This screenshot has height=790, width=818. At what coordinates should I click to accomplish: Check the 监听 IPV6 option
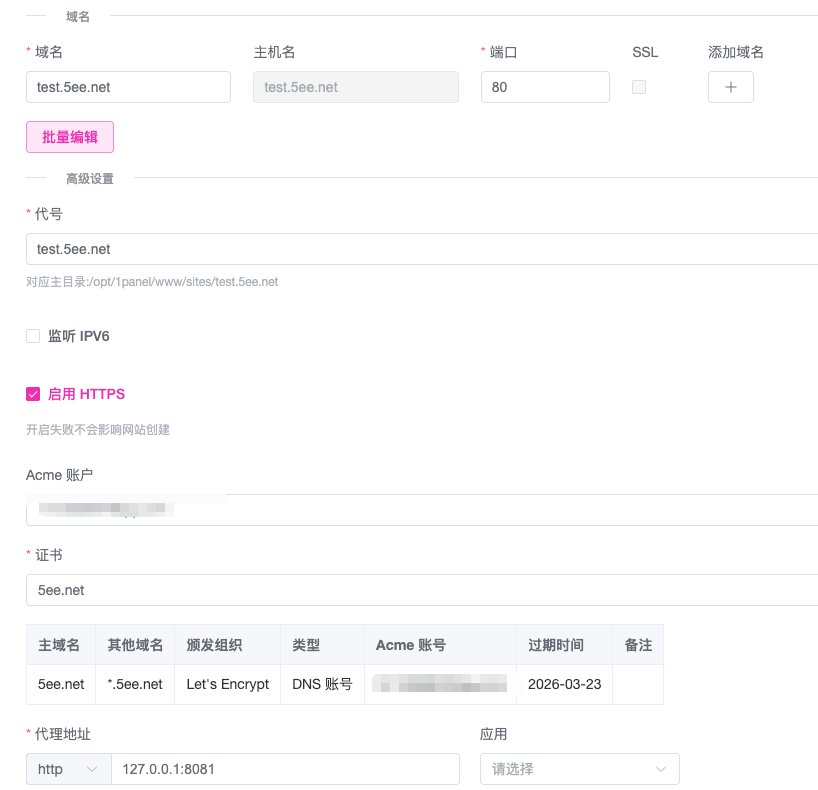pyautogui.click(x=32, y=336)
